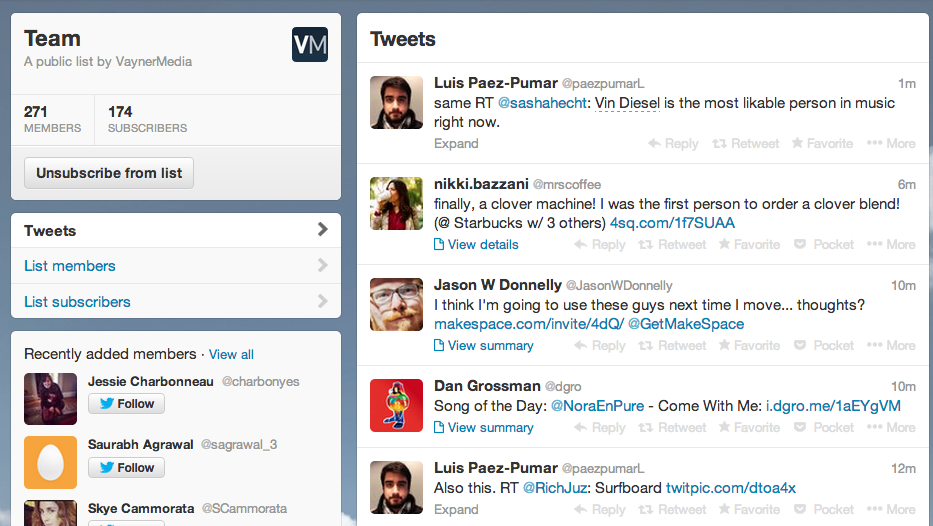933x526 pixels.
Task: Retweet Jason W Donnelly's tweet
Action: point(672,345)
